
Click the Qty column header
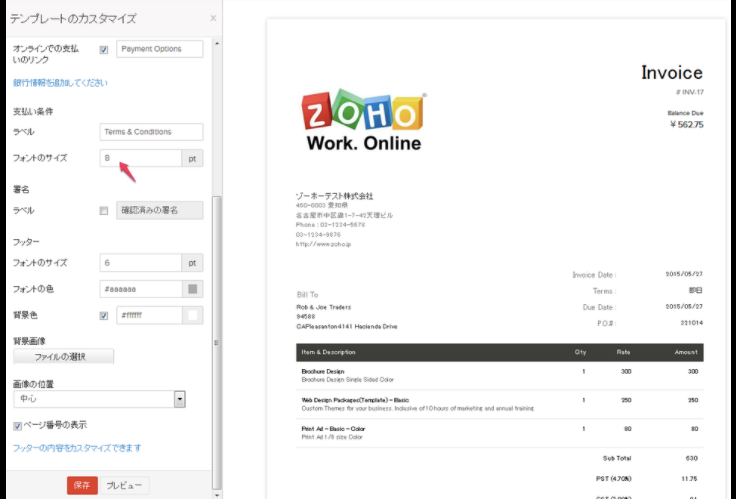pyautogui.click(x=580, y=352)
